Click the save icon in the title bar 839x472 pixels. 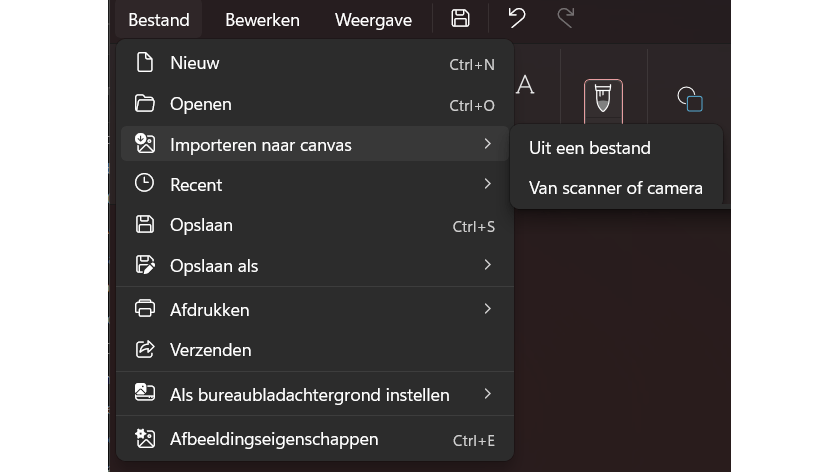460,18
